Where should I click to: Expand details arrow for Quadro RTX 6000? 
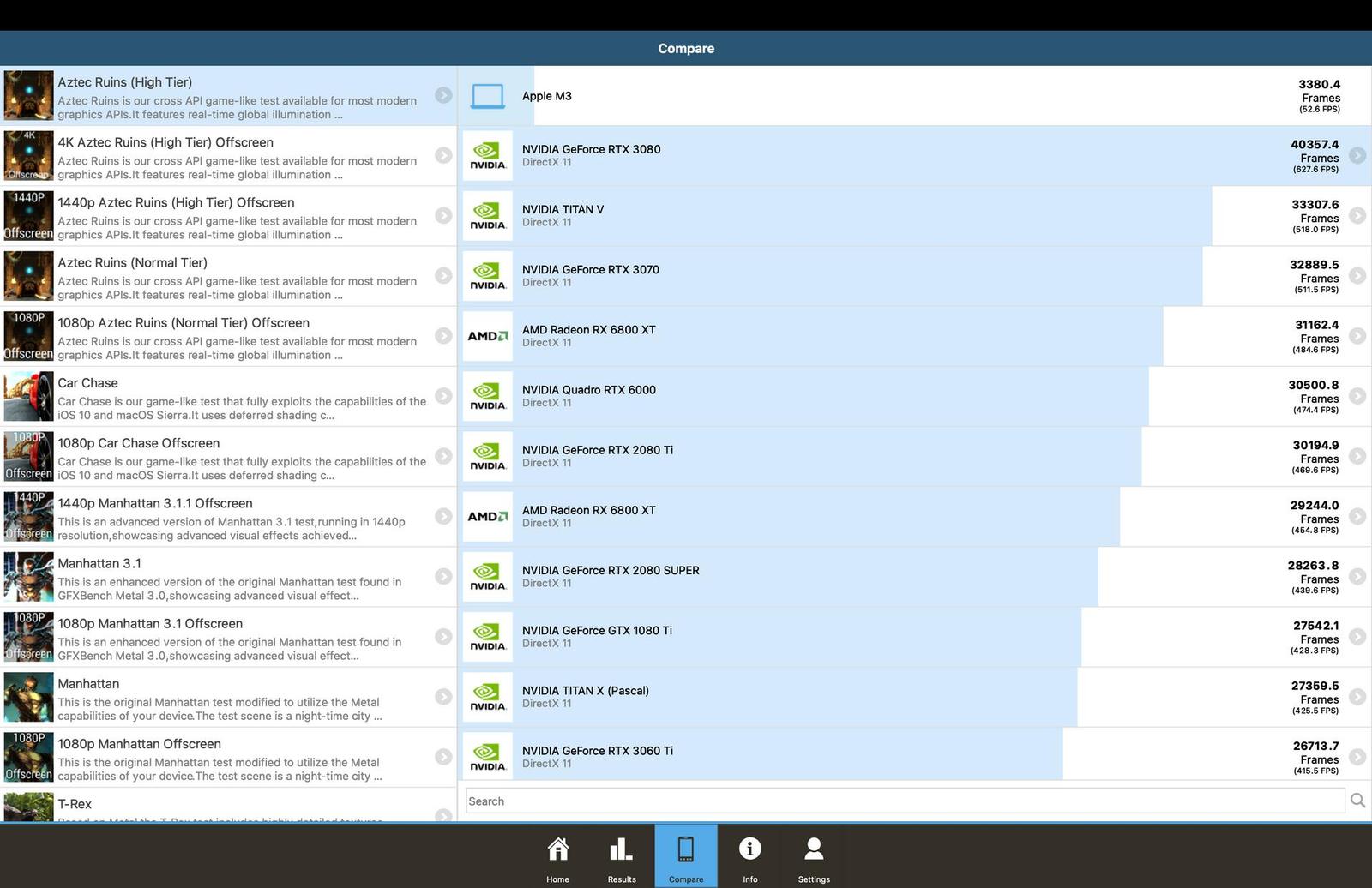1357,396
